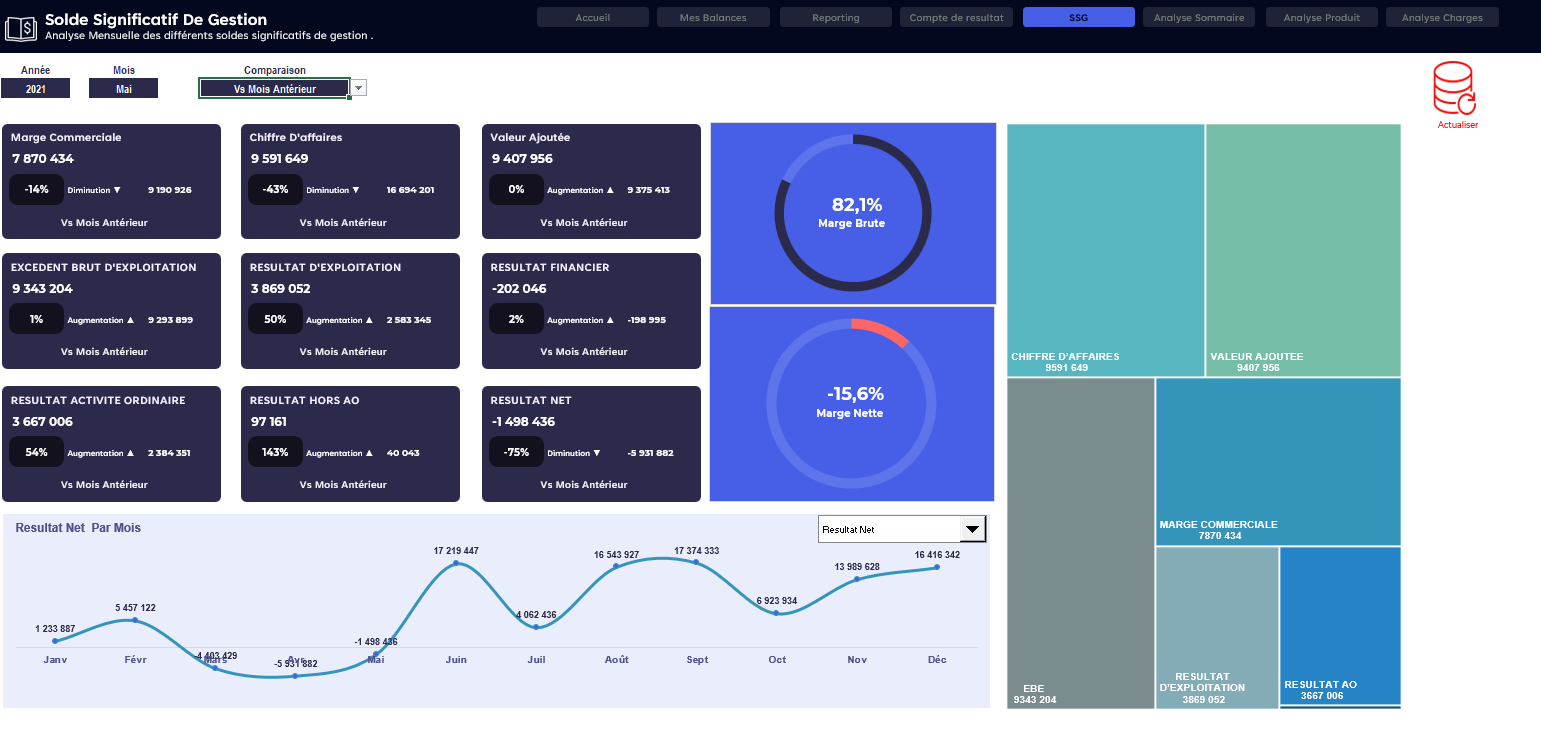1541x729 pixels.
Task: Click the Resultat d'exploitation treemap tile
Action: 1217,628
